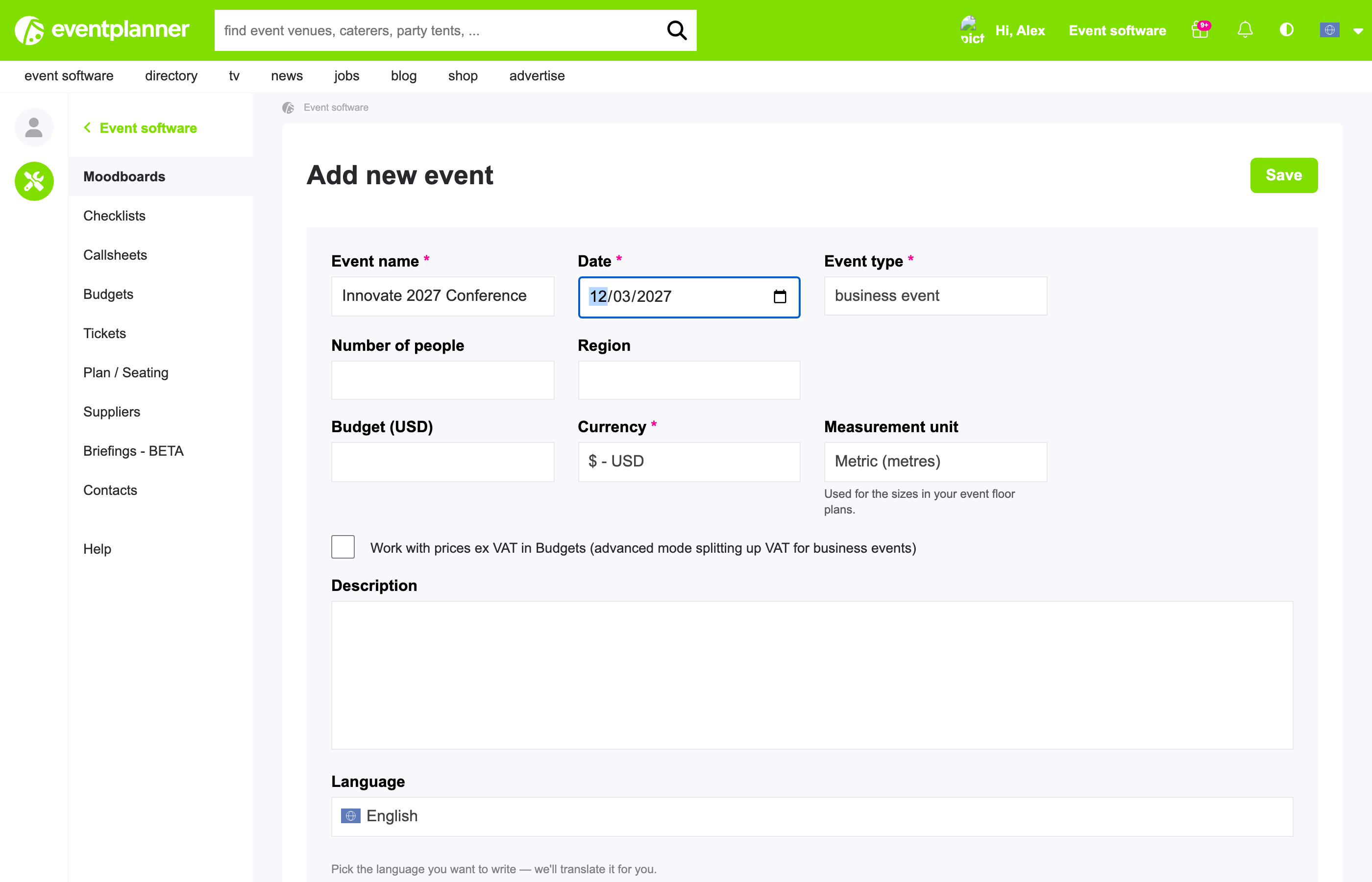
Task: Open the Measurement unit dropdown
Action: [935, 462]
